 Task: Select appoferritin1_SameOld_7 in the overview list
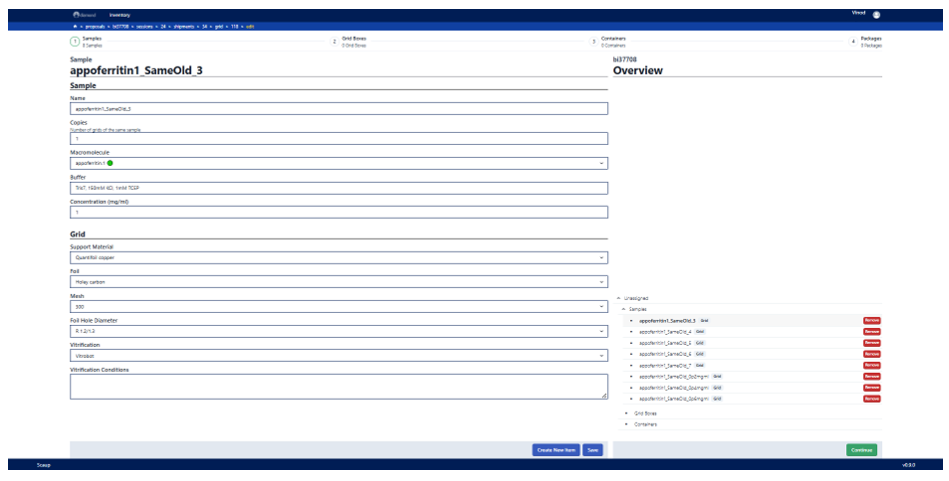pyautogui.click(x=665, y=365)
